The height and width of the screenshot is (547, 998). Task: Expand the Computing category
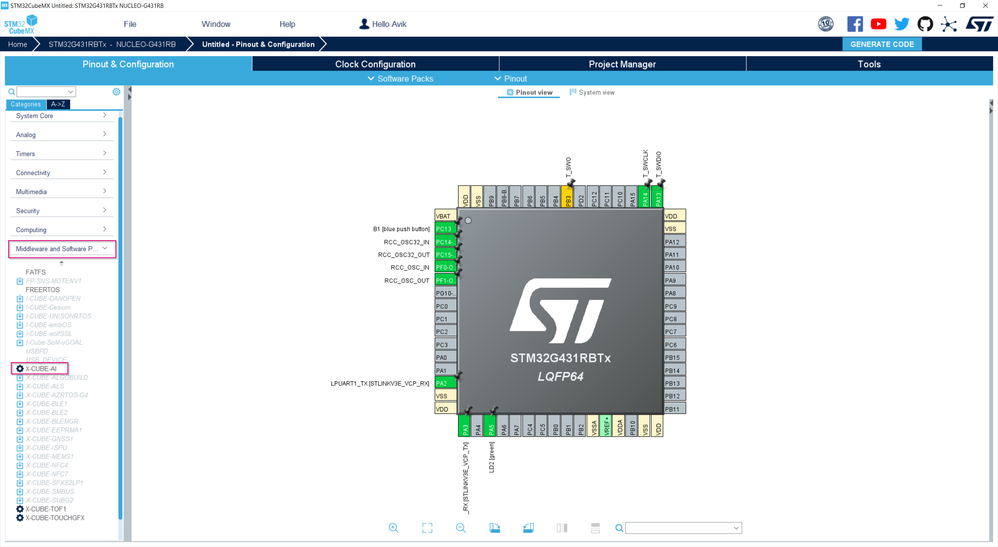[60, 230]
